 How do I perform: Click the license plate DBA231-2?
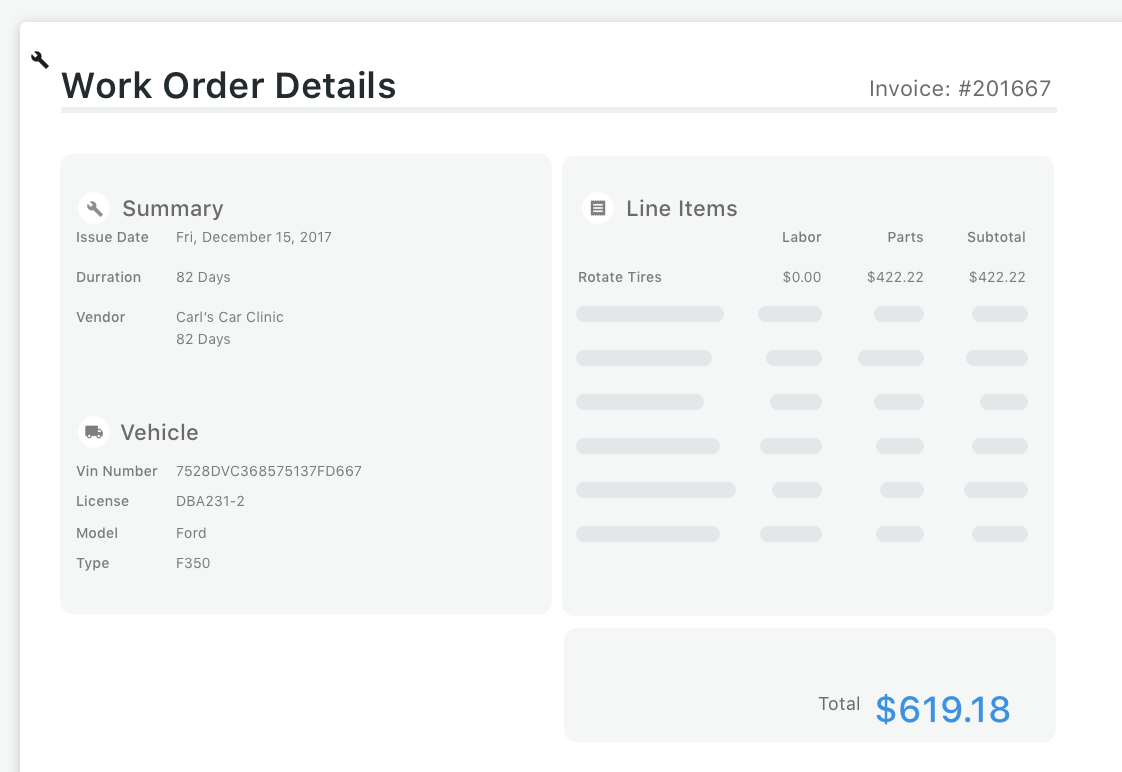pos(210,501)
